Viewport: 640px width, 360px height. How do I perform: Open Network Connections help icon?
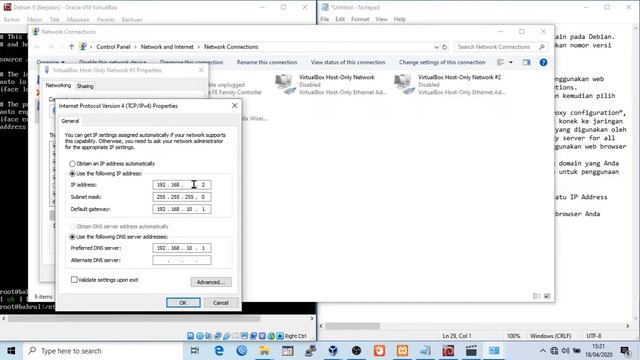[x=543, y=62]
